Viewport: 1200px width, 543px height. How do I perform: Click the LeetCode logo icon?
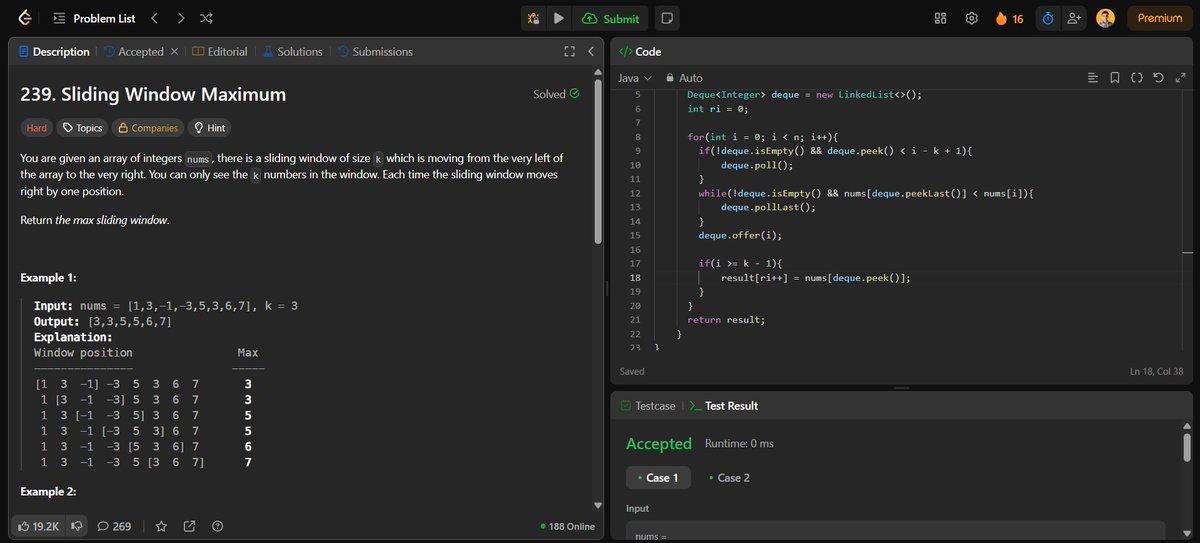[25, 18]
